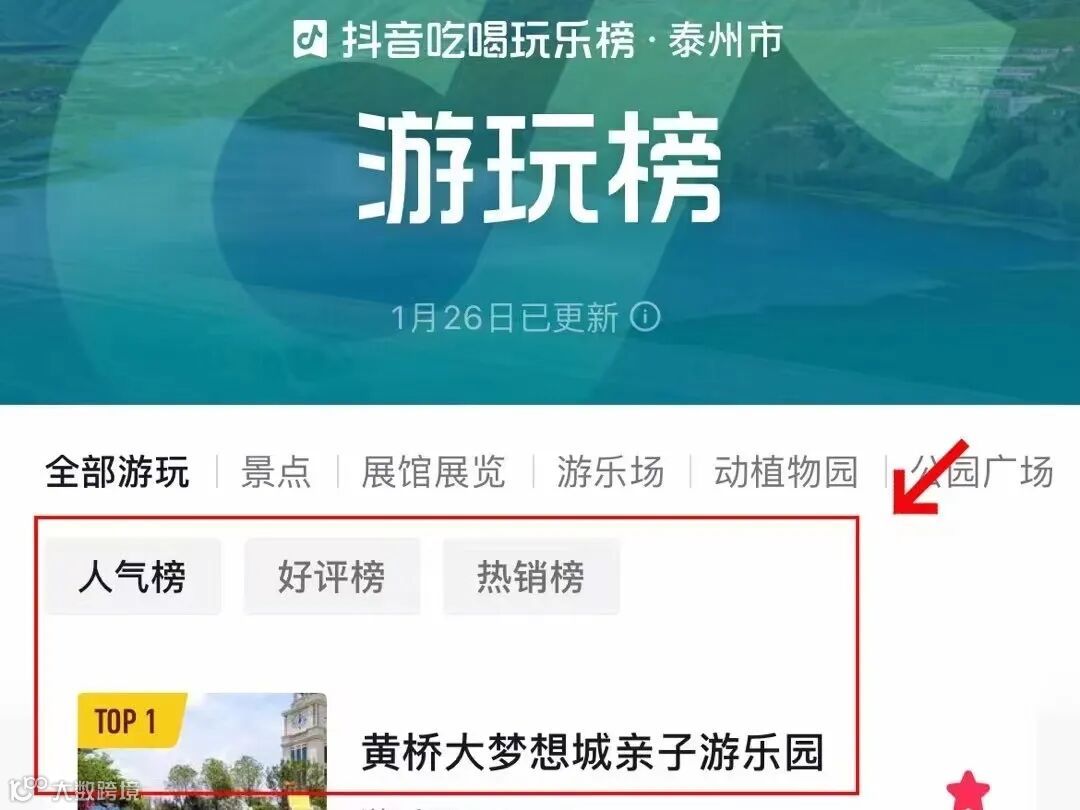Open the 黄桥大梦想城 photo thumbnail
The image size is (1080, 810).
pos(202,751)
